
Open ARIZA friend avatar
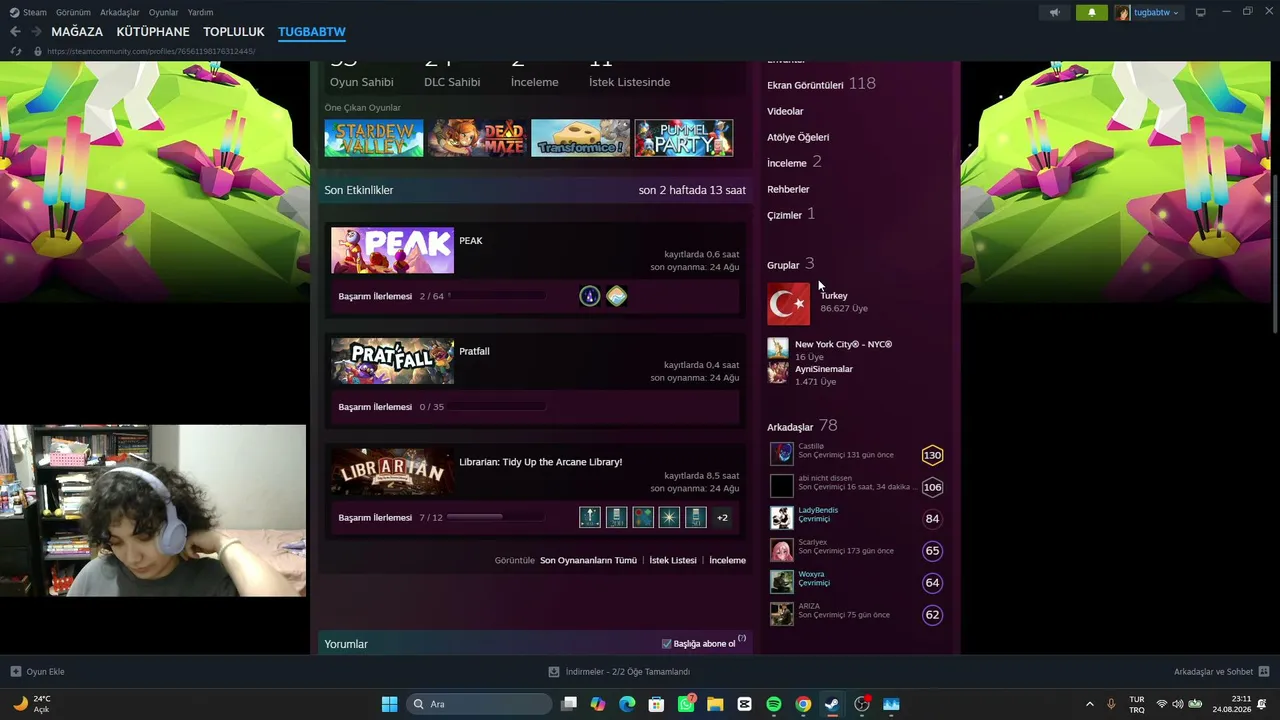[782, 614]
